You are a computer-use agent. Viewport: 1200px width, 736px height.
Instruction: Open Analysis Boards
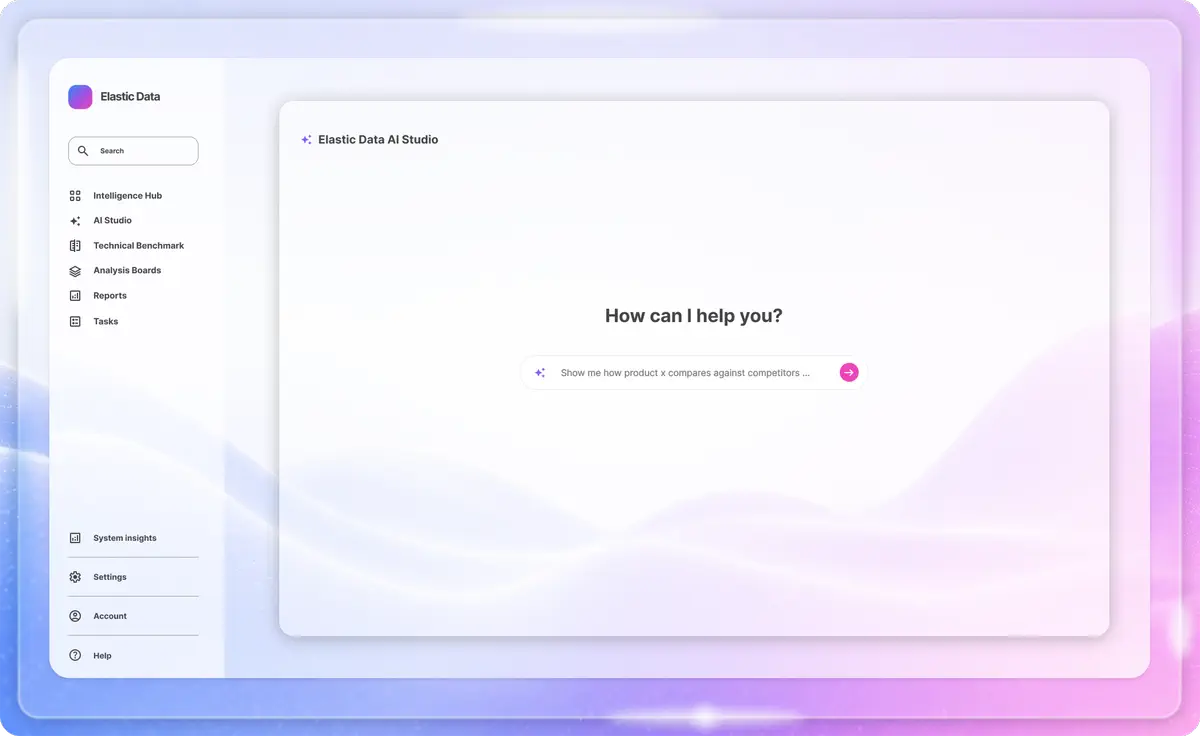(x=127, y=271)
